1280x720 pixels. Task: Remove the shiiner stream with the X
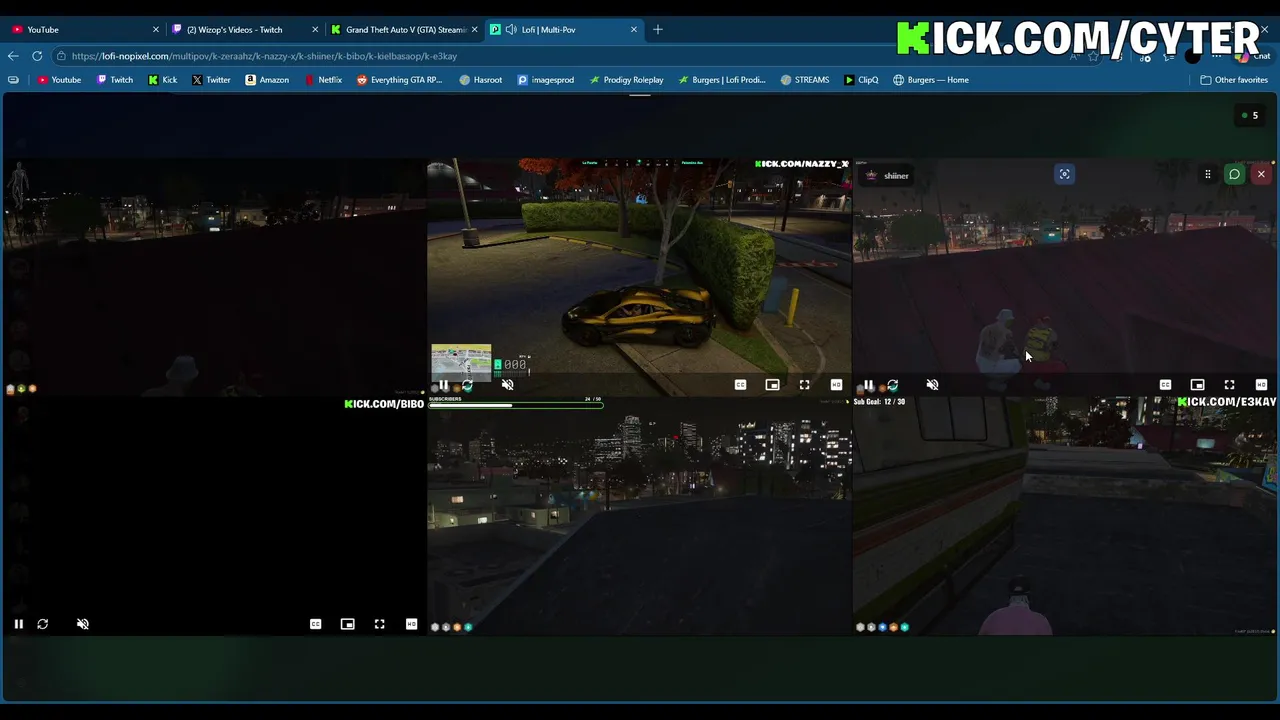click(1261, 175)
